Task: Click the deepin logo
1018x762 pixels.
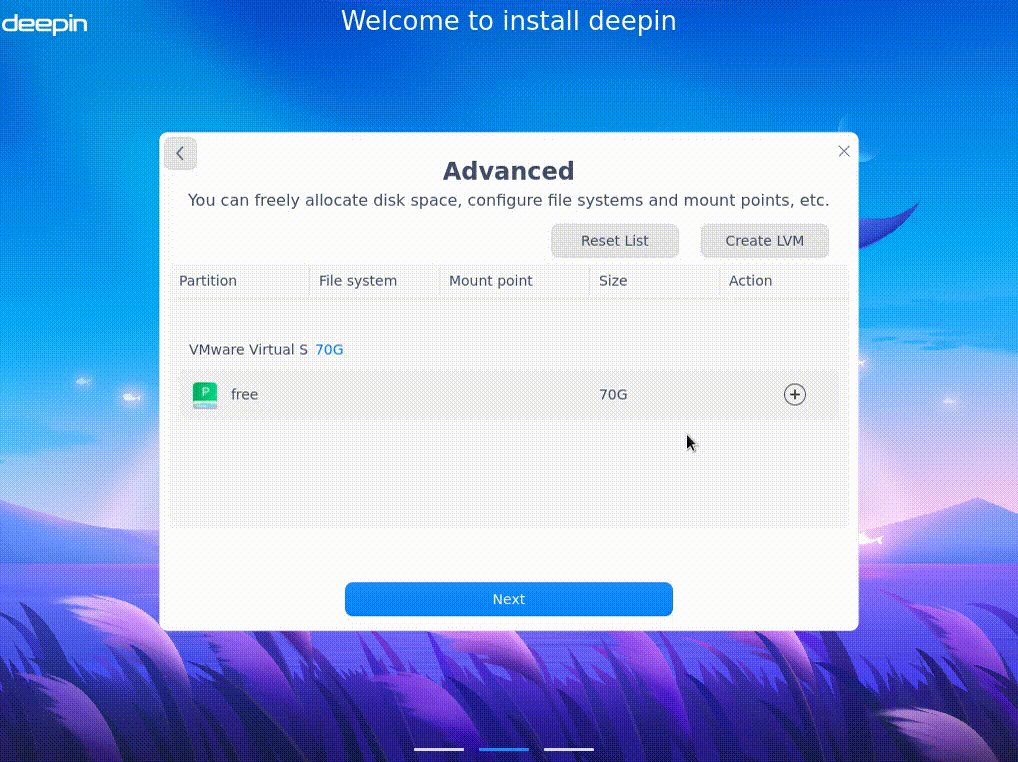Action: [x=44, y=24]
